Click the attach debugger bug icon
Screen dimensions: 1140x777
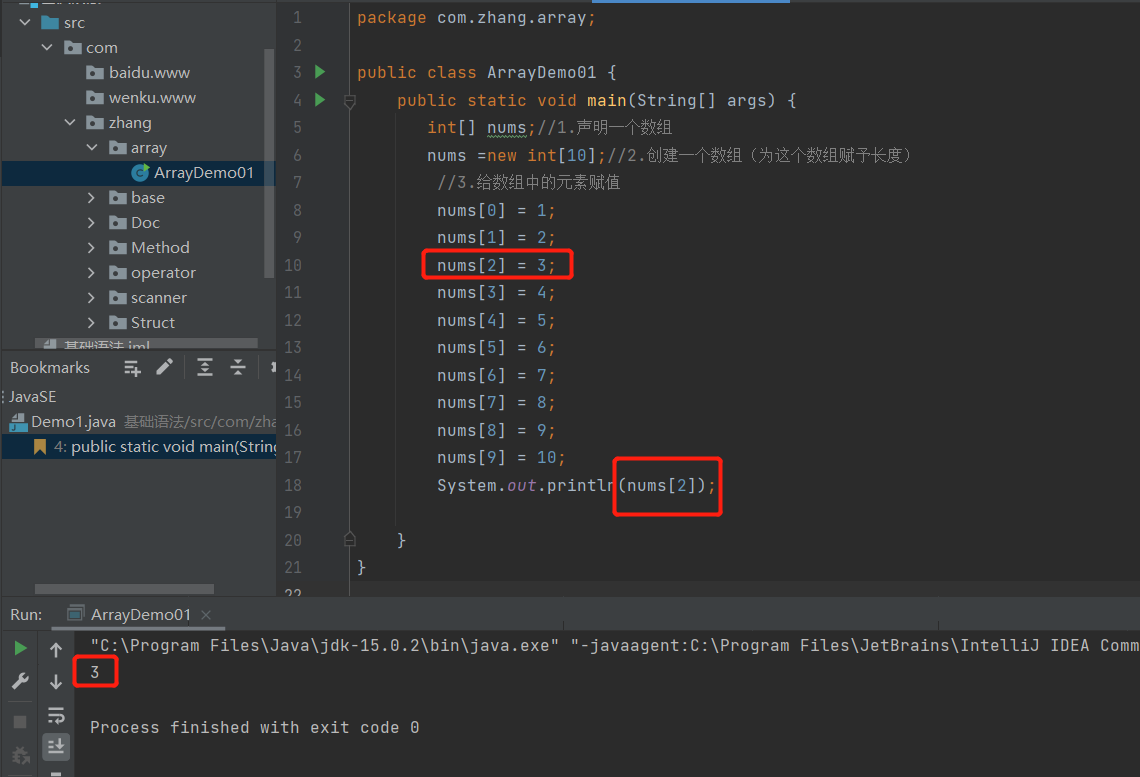tap(20, 756)
